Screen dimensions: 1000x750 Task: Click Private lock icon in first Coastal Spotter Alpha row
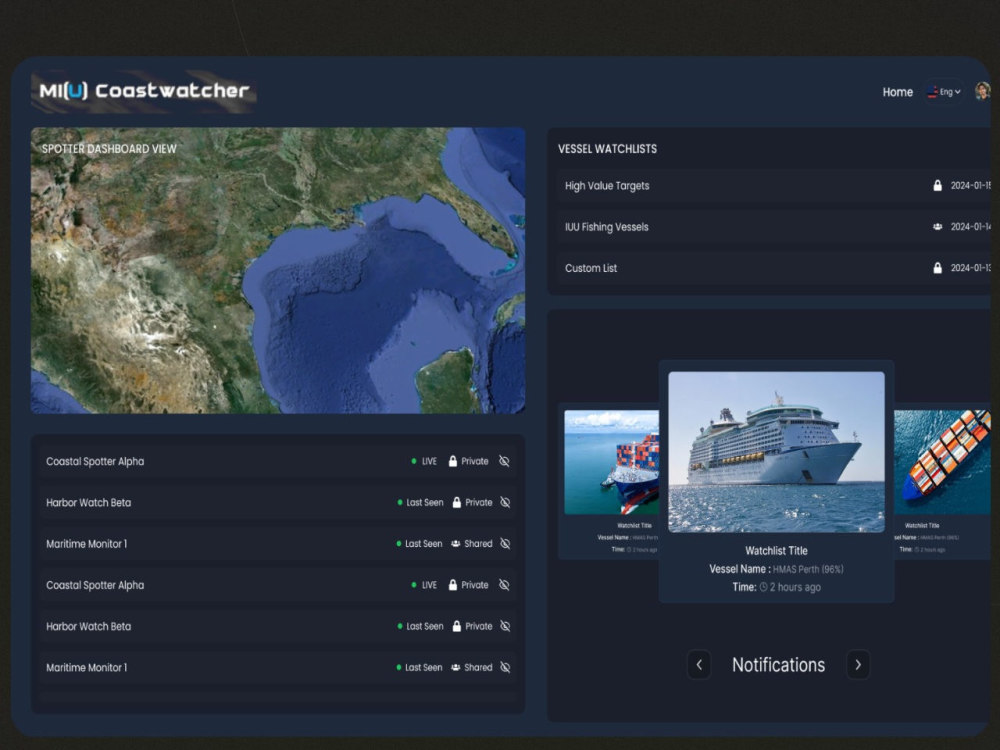[453, 461]
